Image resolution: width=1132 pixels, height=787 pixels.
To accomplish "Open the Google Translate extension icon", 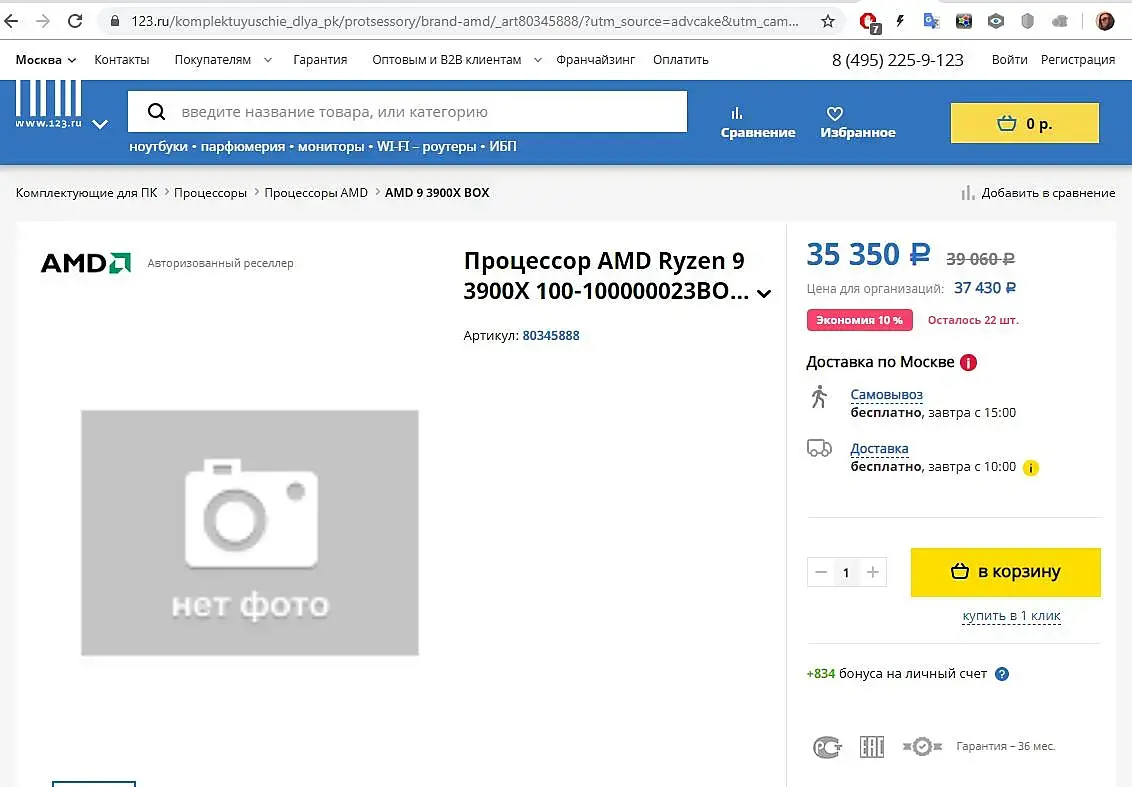I will (x=931, y=21).
